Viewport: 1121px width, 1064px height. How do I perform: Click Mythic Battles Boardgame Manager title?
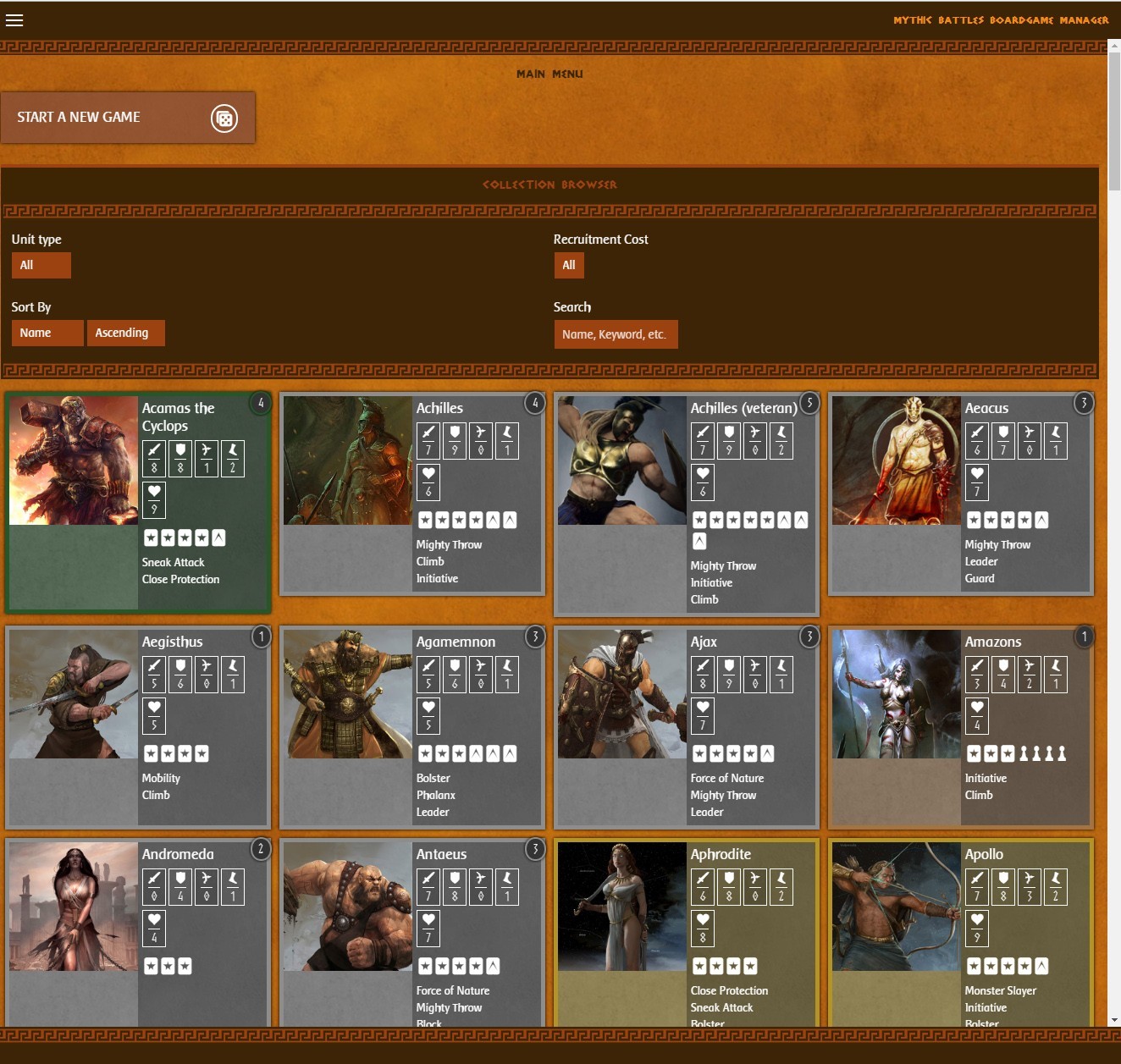click(x=1001, y=20)
